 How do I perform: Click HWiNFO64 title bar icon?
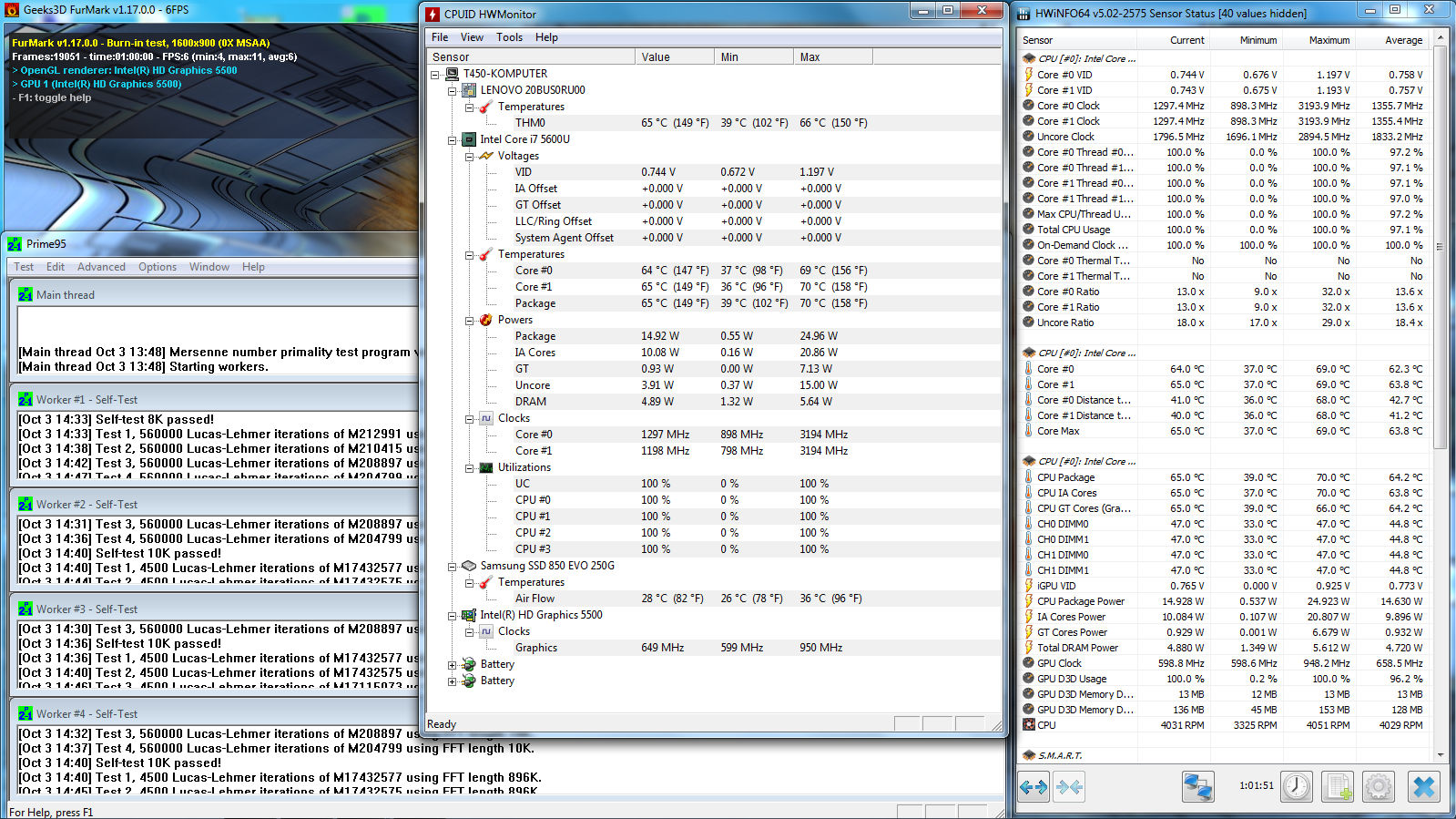1024,14
